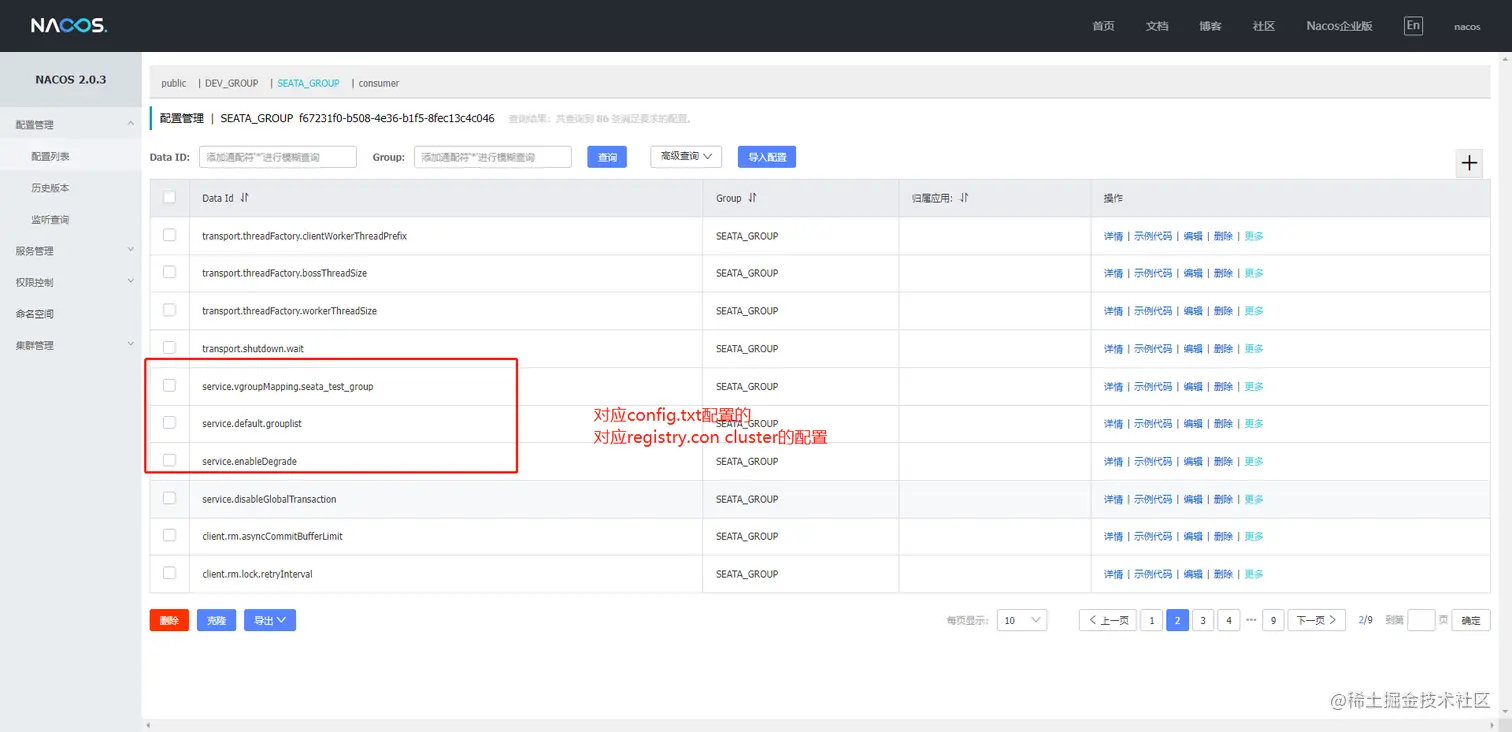Open 更多 menu for transport.shutdown.wait row
Image resolution: width=1512 pixels, height=732 pixels.
1254,349
